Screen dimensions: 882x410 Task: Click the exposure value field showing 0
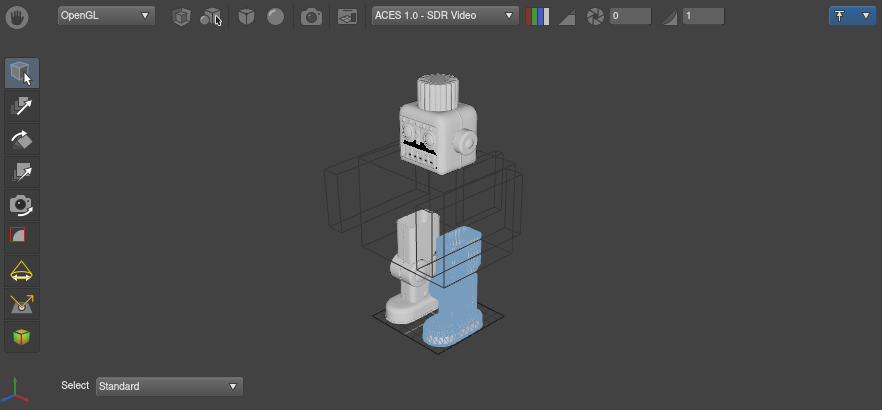click(630, 16)
